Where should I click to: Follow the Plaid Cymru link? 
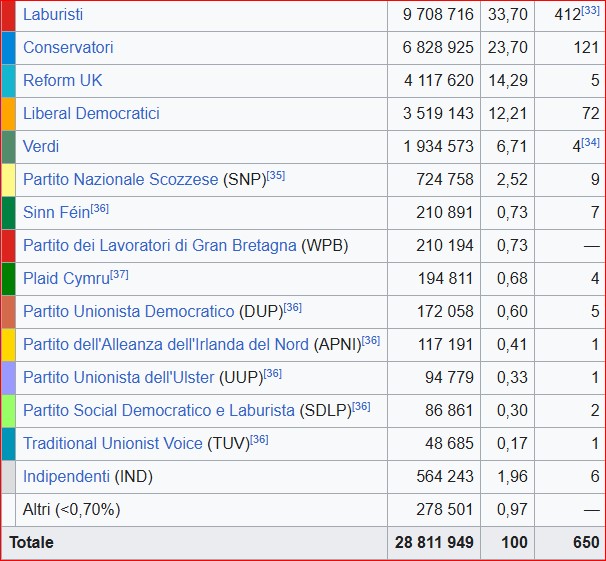66,279
